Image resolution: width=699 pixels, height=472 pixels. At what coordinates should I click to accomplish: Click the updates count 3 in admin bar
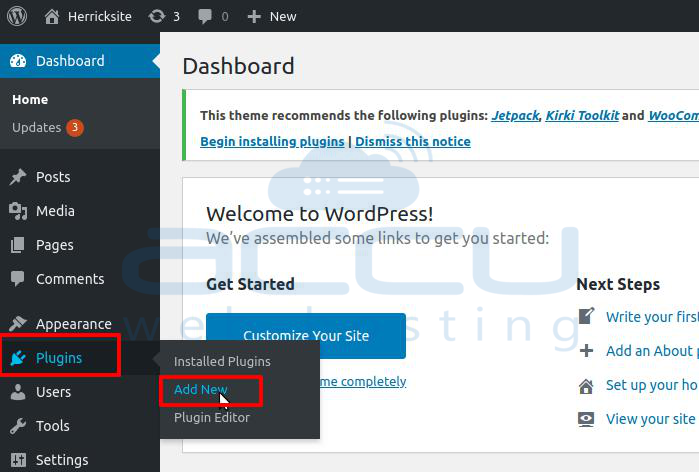177,17
